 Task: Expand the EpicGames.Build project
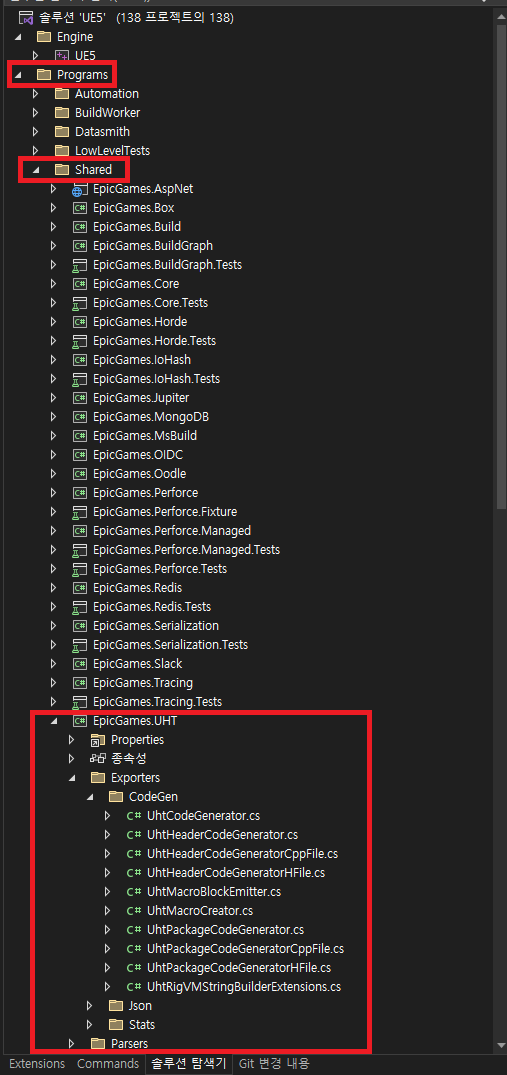(x=53, y=226)
